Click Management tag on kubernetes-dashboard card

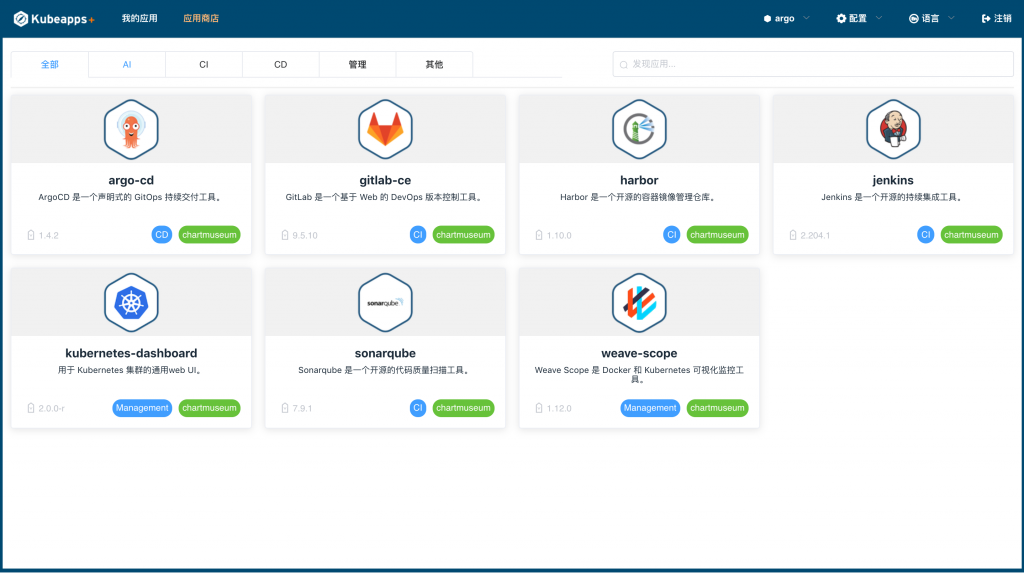coord(142,408)
